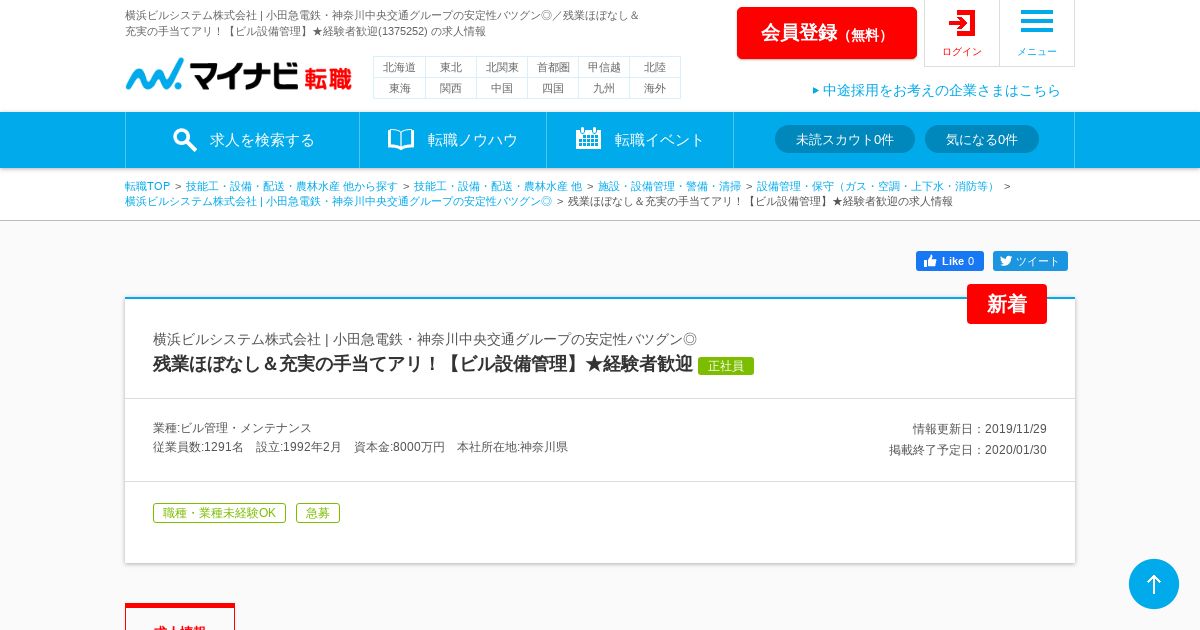Screen dimensions: 1200x630
Task: Click the company name above the job title
Action: click(x=425, y=339)
